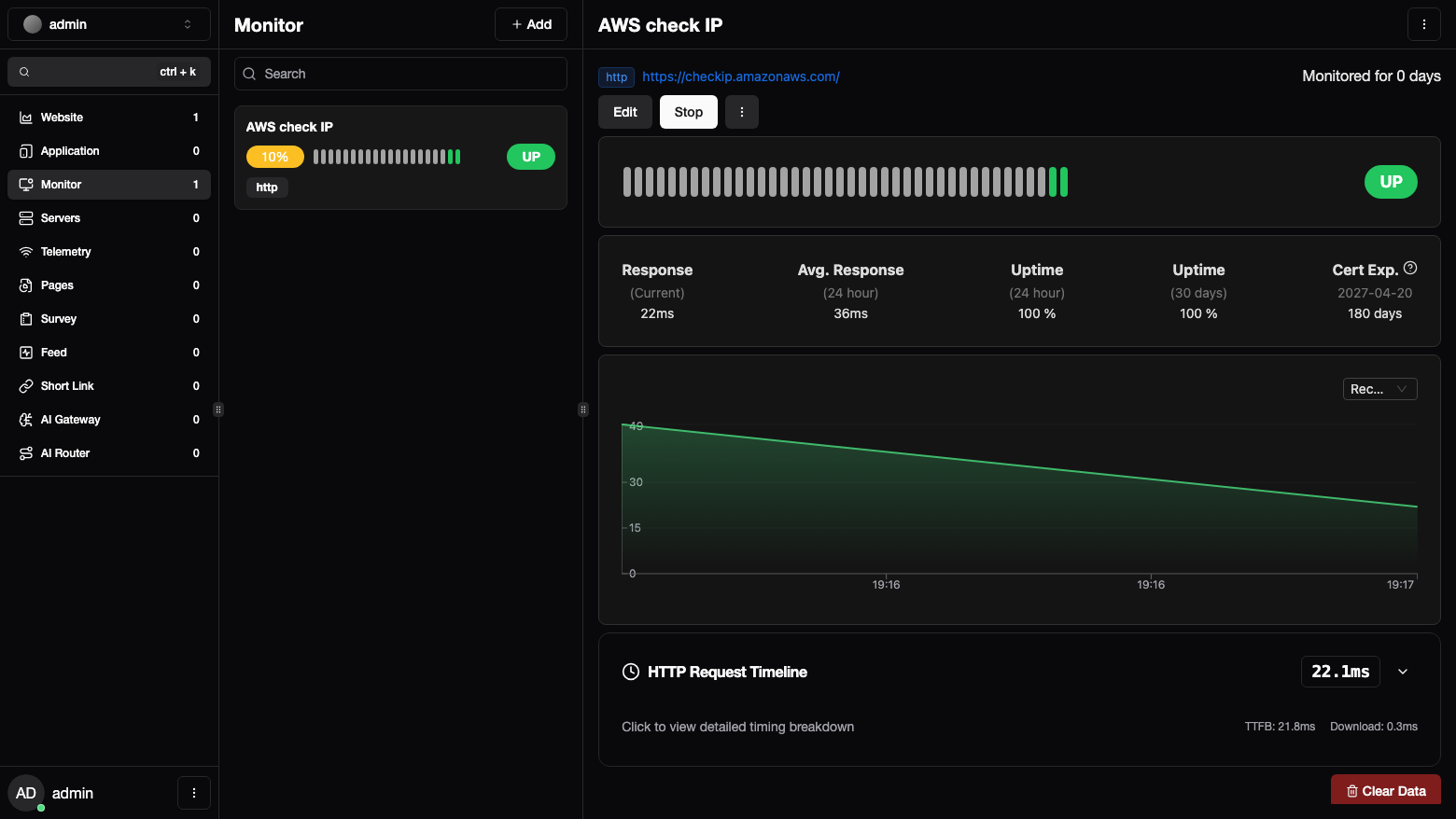Image resolution: width=1456 pixels, height=819 pixels.
Task: Expand the HTTP Request Timeline details
Action: coord(1403,672)
